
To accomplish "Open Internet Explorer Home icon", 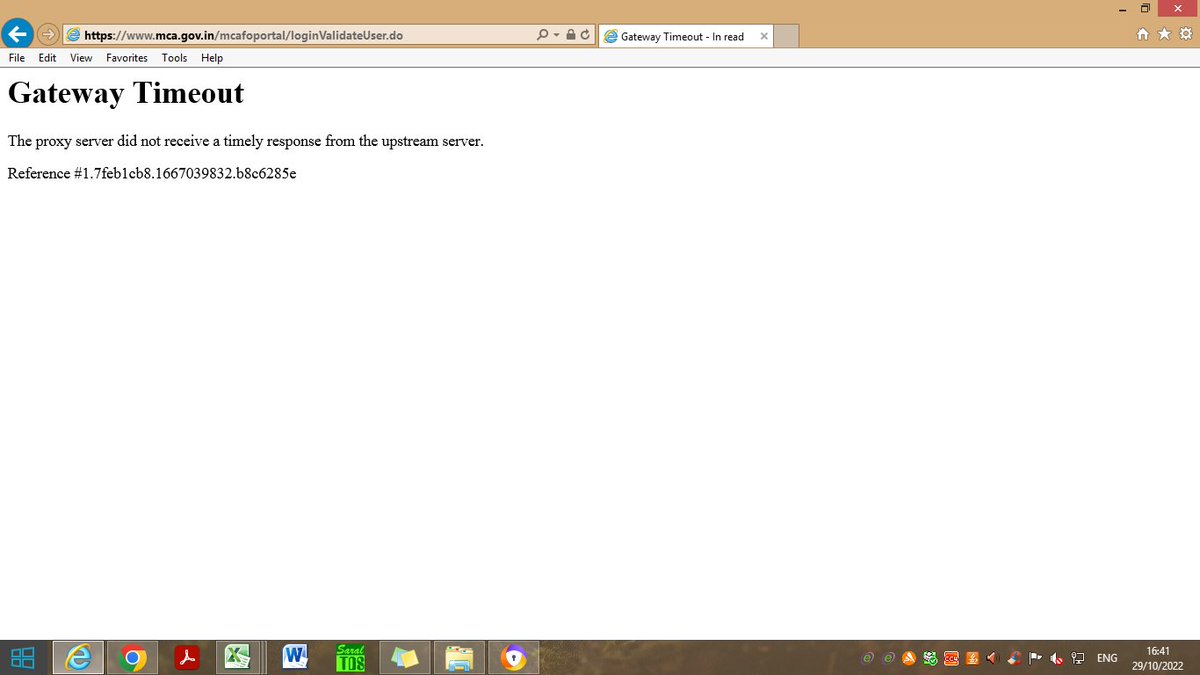I will [1143, 34].
